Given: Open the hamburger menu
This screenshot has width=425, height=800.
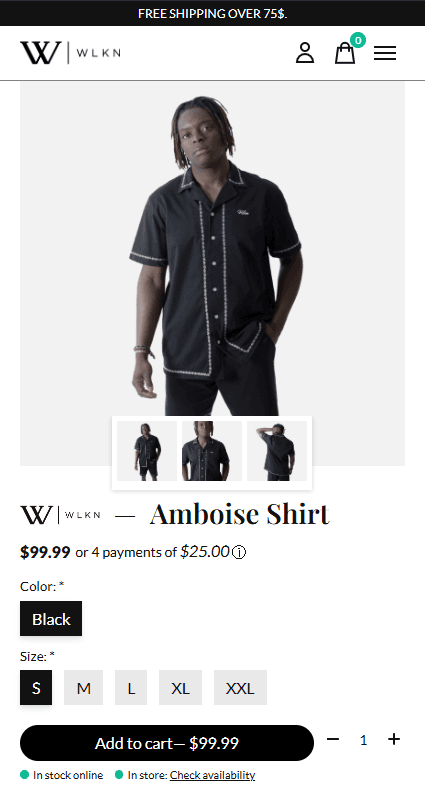Looking at the screenshot, I should coord(385,53).
